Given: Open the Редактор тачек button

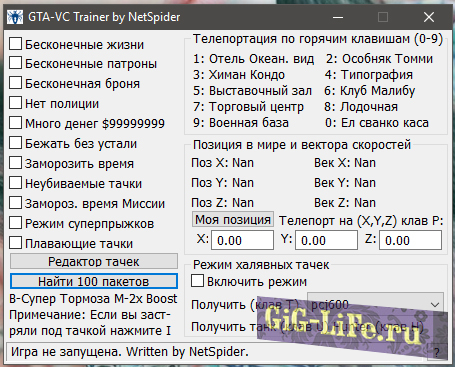Looking at the screenshot, I should tap(94, 261).
